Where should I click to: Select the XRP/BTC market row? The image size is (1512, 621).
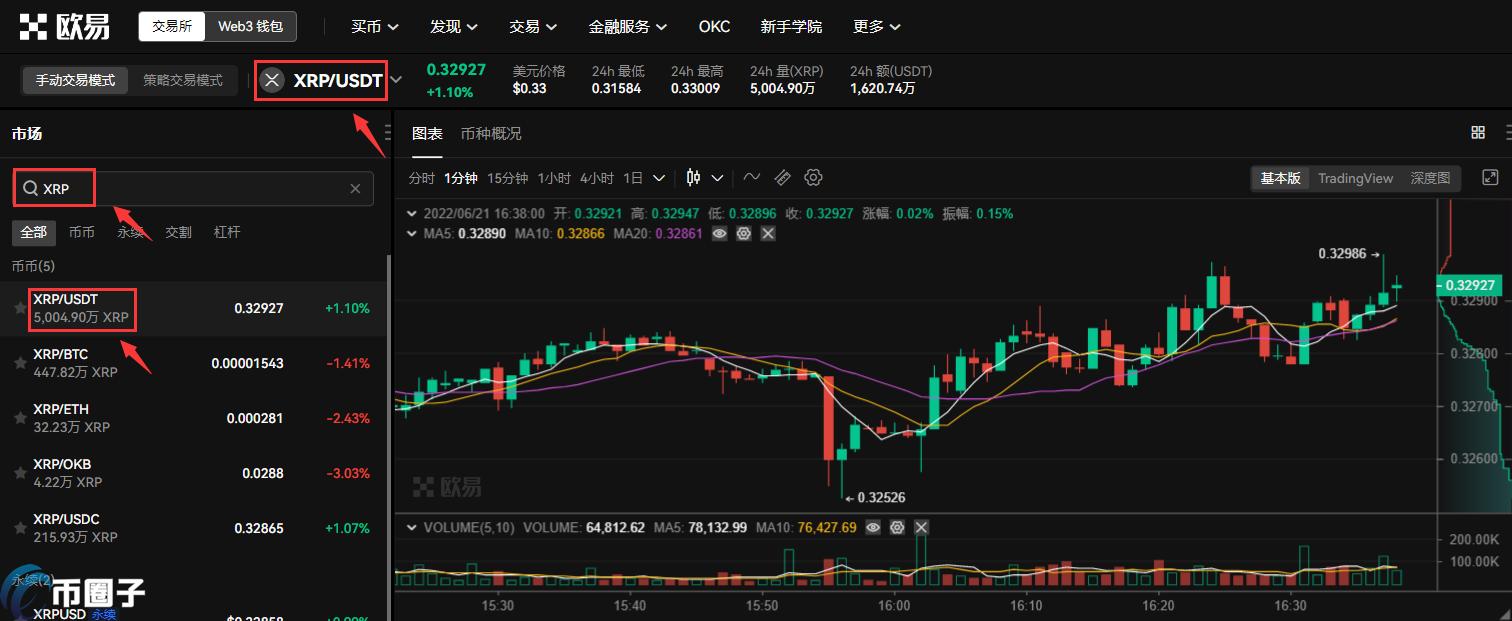click(193, 363)
